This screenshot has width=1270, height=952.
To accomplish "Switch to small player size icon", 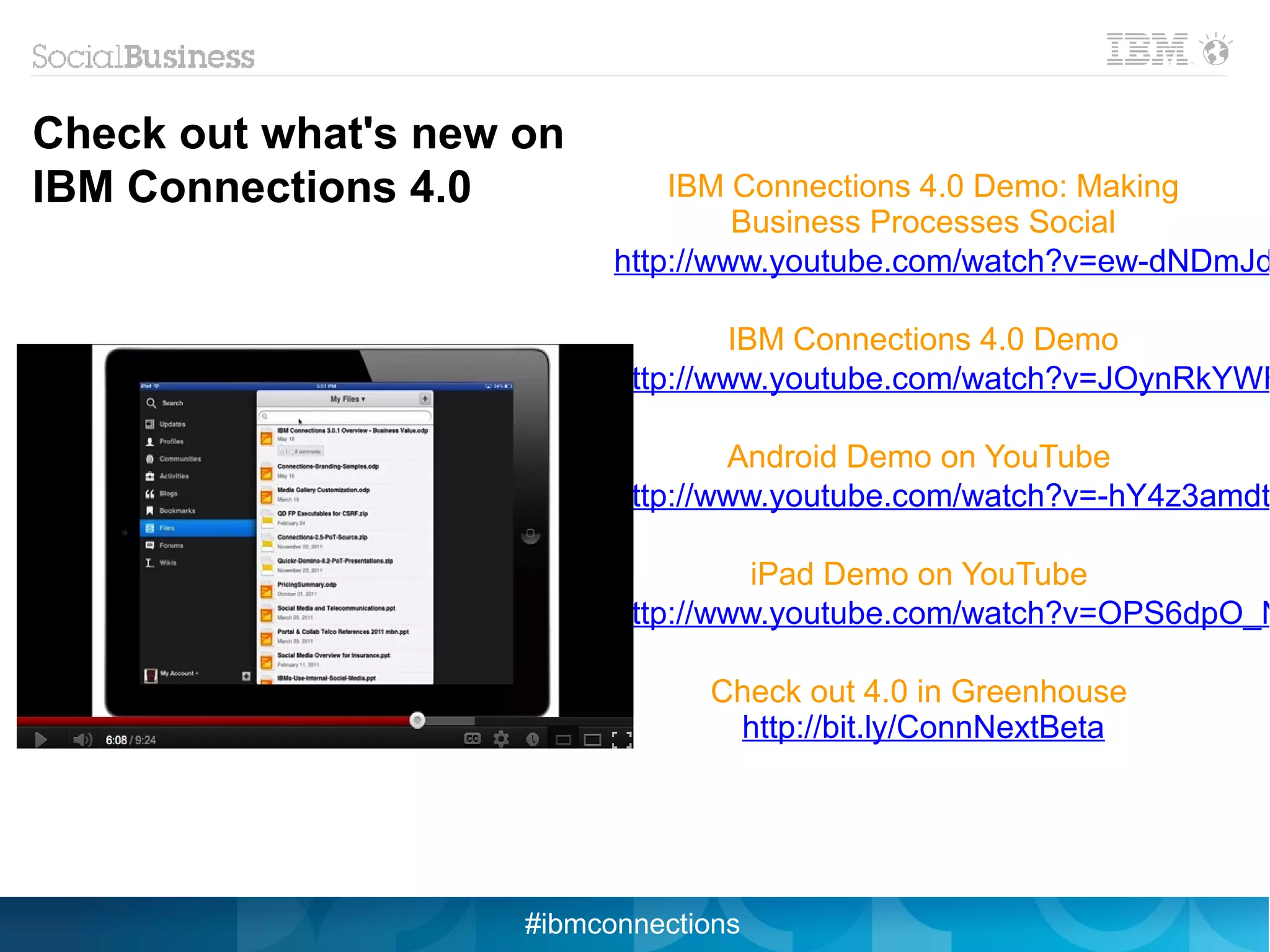I will [x=563, y=740].
